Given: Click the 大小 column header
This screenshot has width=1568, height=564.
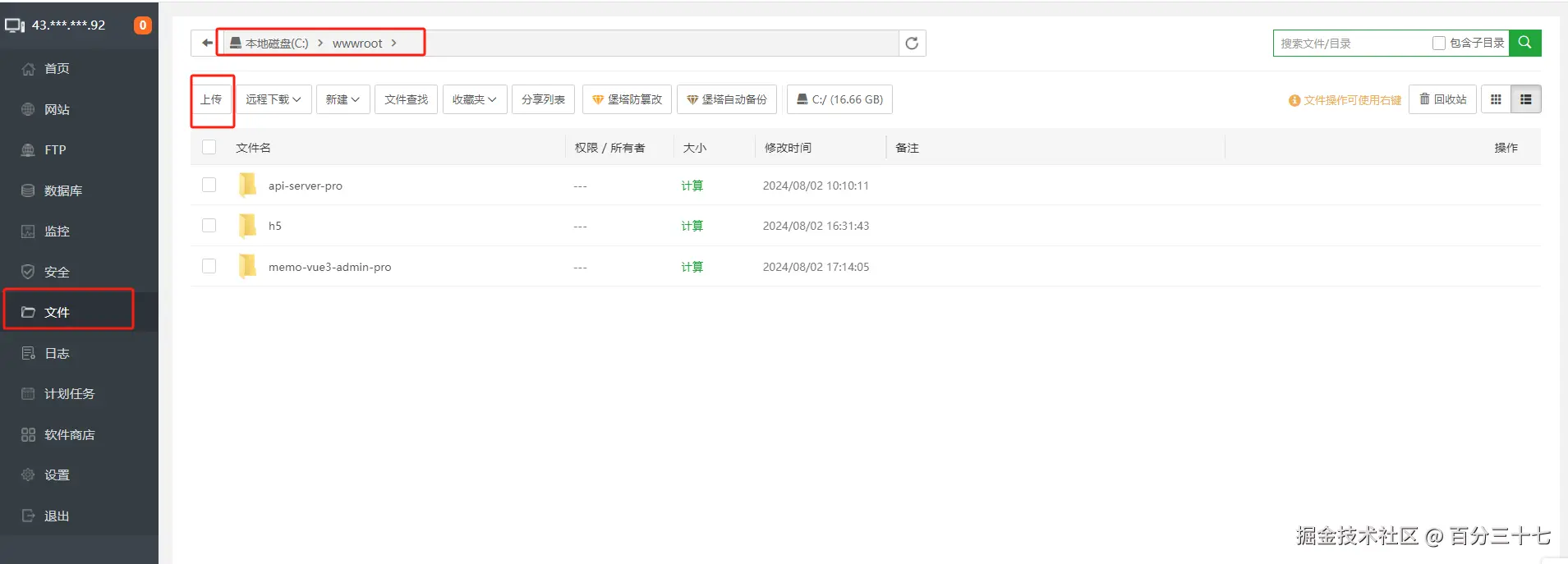Looking at the screenshot, I should 694,148.
